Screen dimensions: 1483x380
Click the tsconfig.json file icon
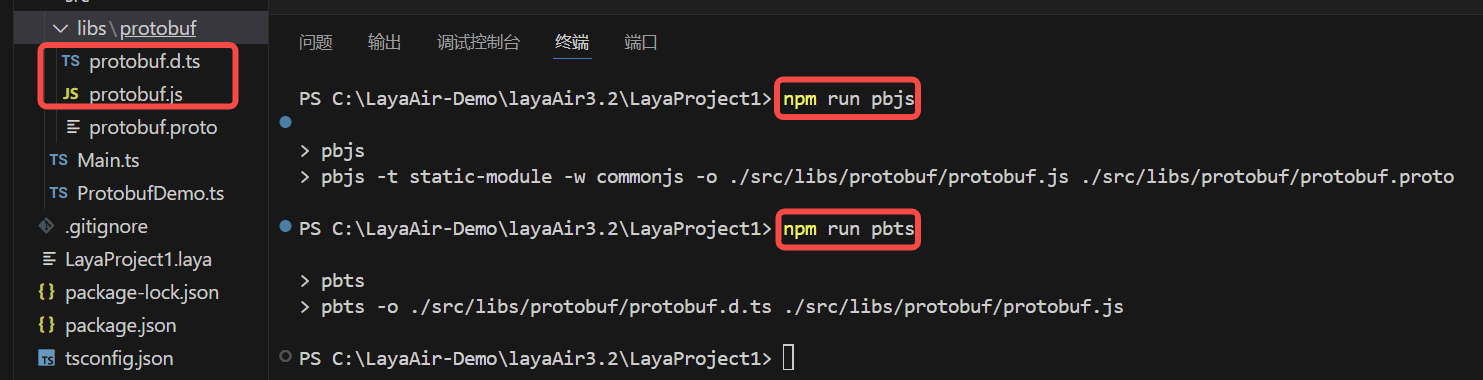pos(46,358)
